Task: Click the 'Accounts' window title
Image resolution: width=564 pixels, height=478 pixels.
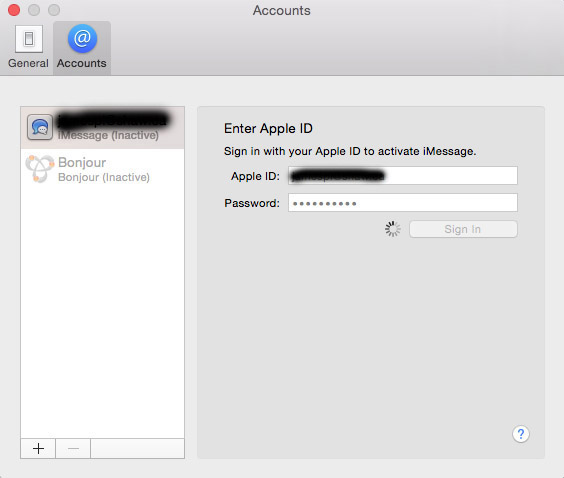Action: (282, 10)
